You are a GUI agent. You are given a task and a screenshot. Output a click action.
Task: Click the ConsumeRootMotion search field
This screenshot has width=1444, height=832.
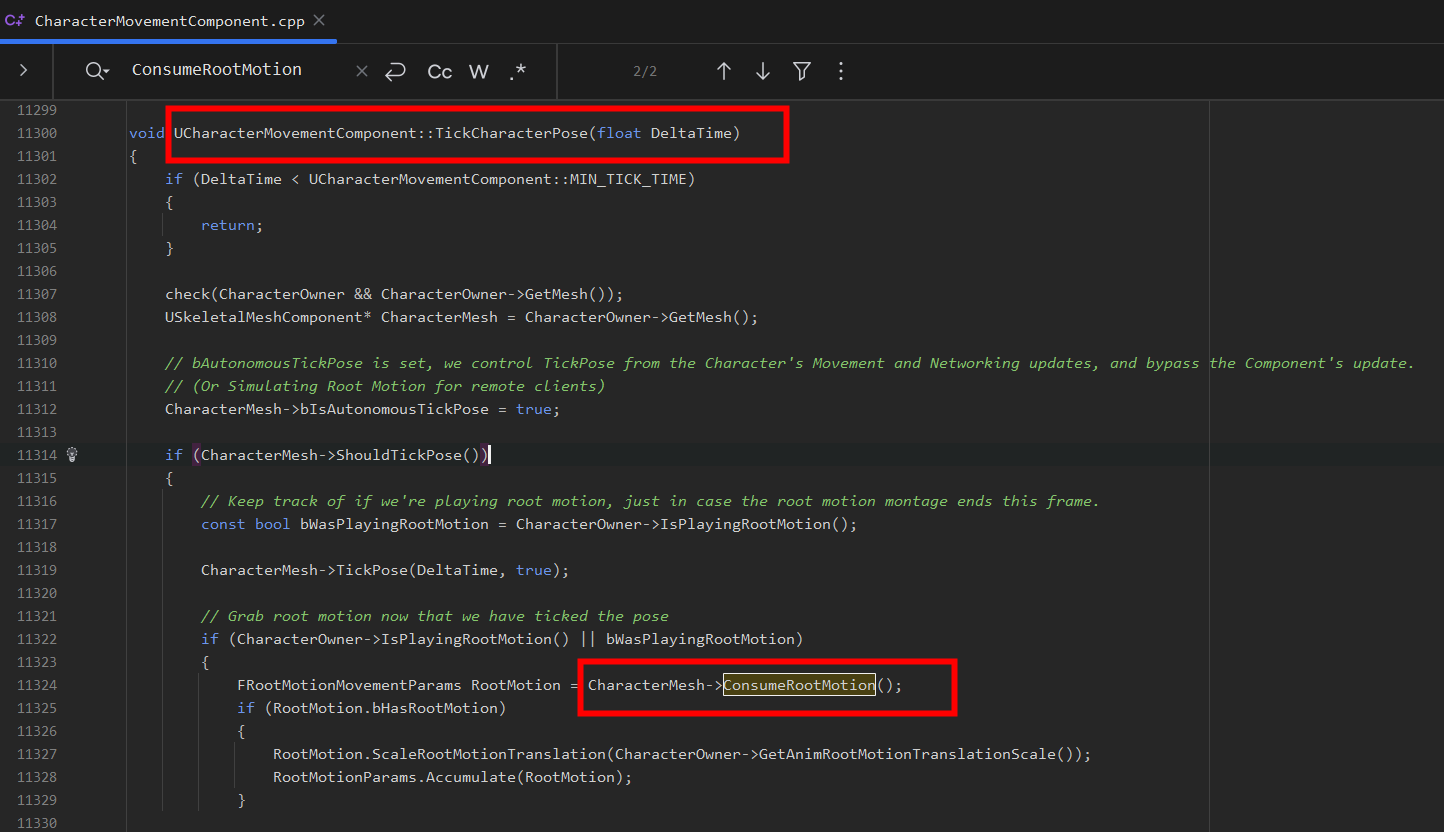(217, 70)
